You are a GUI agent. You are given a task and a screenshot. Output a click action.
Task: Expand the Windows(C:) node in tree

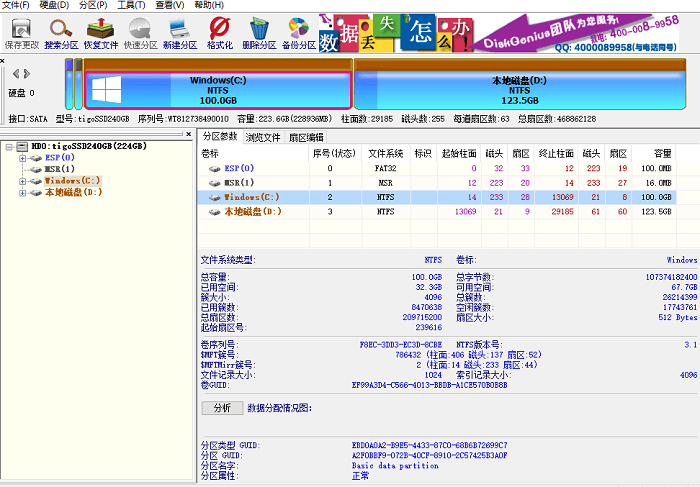point(23,181)
